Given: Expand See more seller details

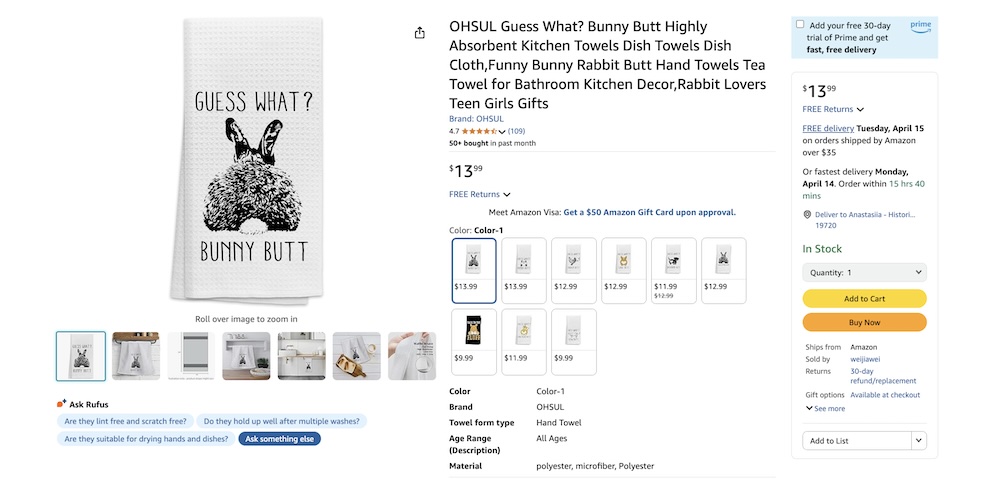Looking at the screenshot, I should pyautogui.click(x=825, y=408).
